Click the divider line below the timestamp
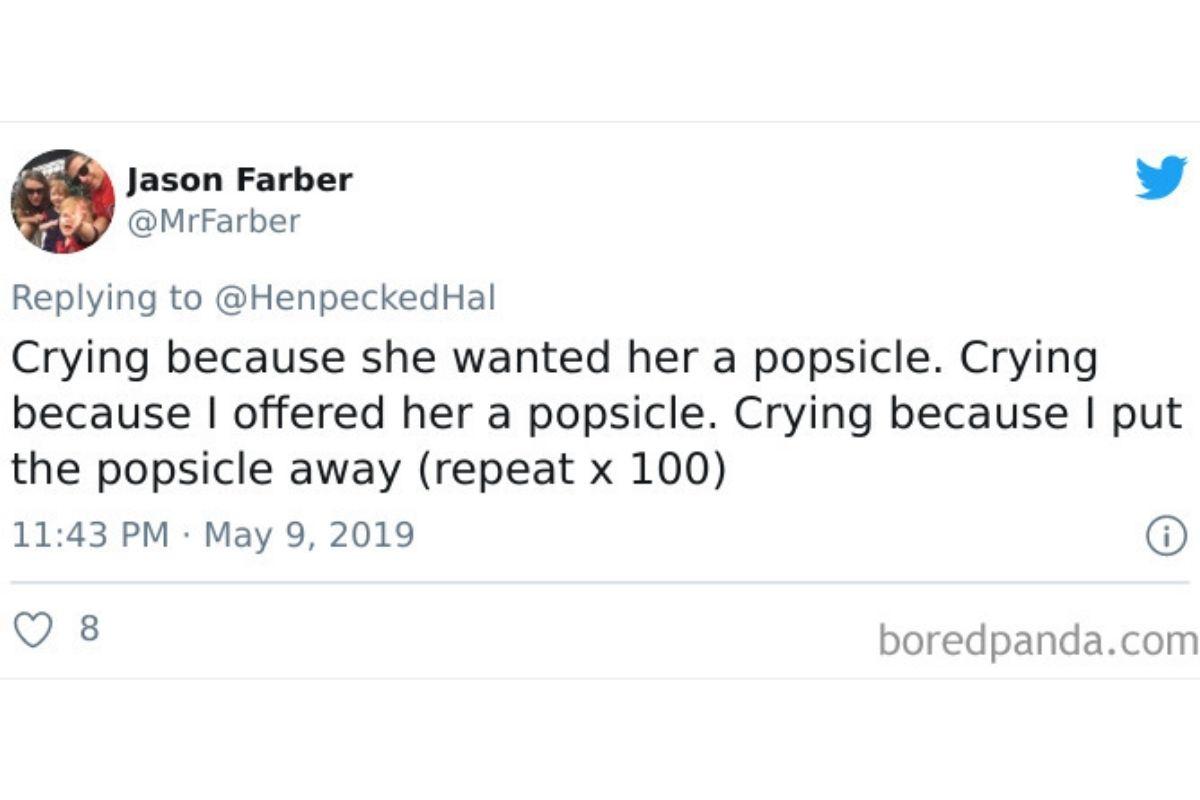Viewport: 1200px width, 800px height. (x=600, y=582)
